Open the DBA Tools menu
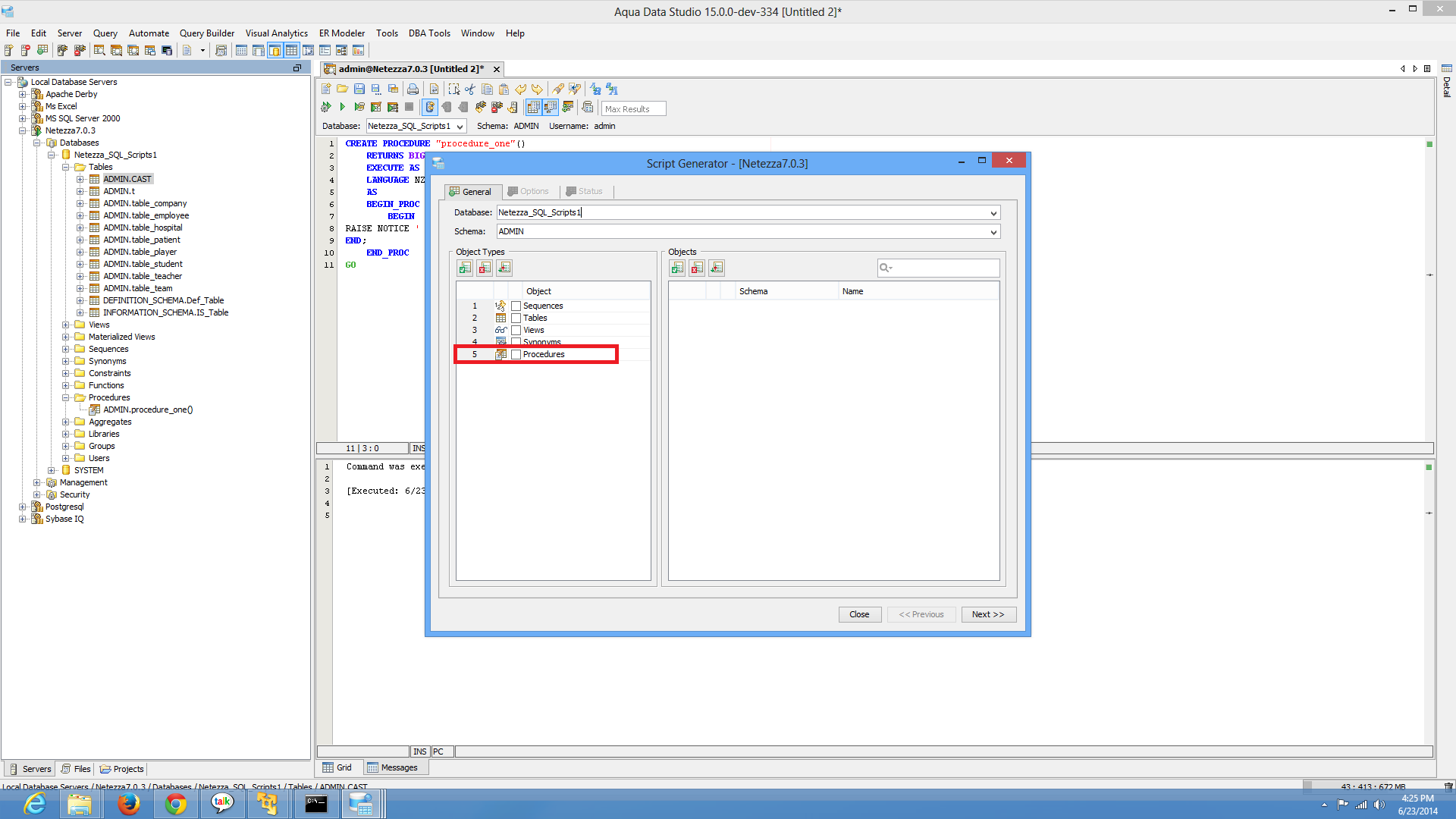Screen dimensions: 1456x819 click(429, 33)
